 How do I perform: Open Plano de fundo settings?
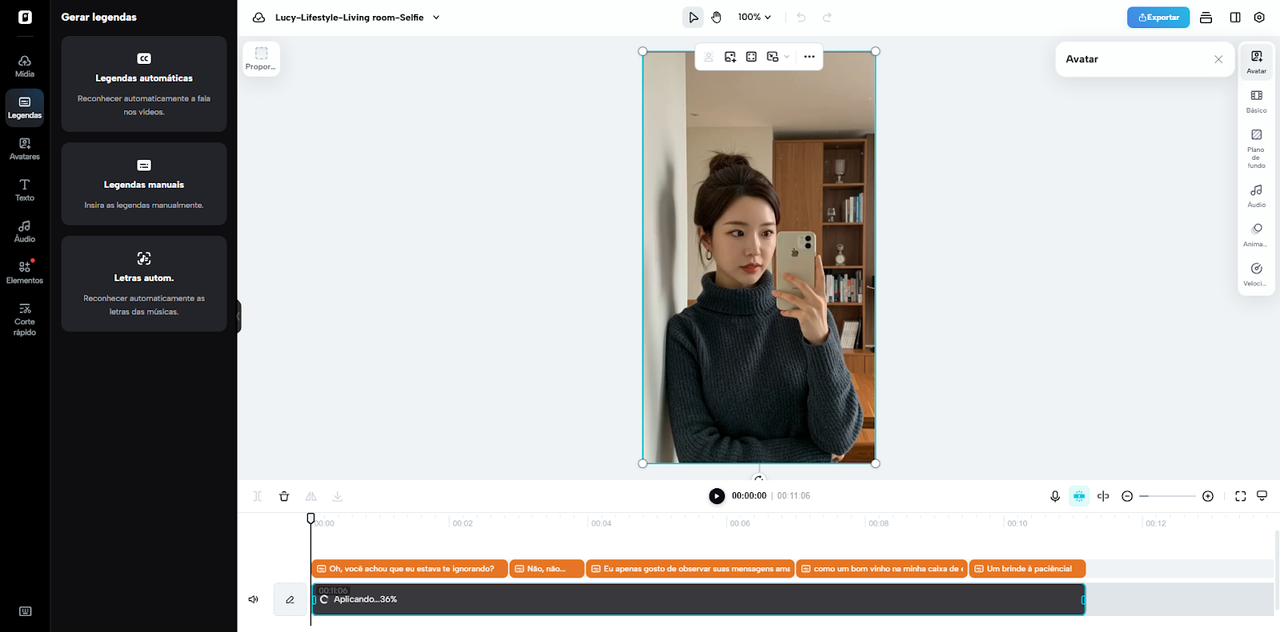click(1256, 148)
